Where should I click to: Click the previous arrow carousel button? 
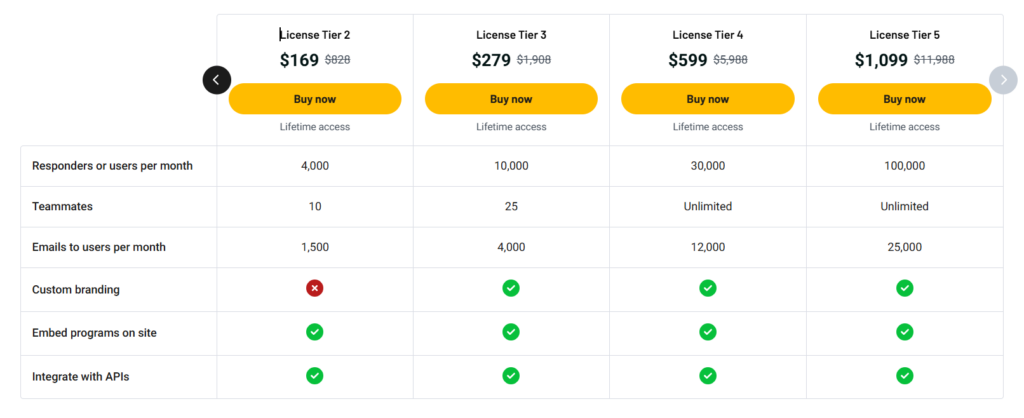click(217, 80)
